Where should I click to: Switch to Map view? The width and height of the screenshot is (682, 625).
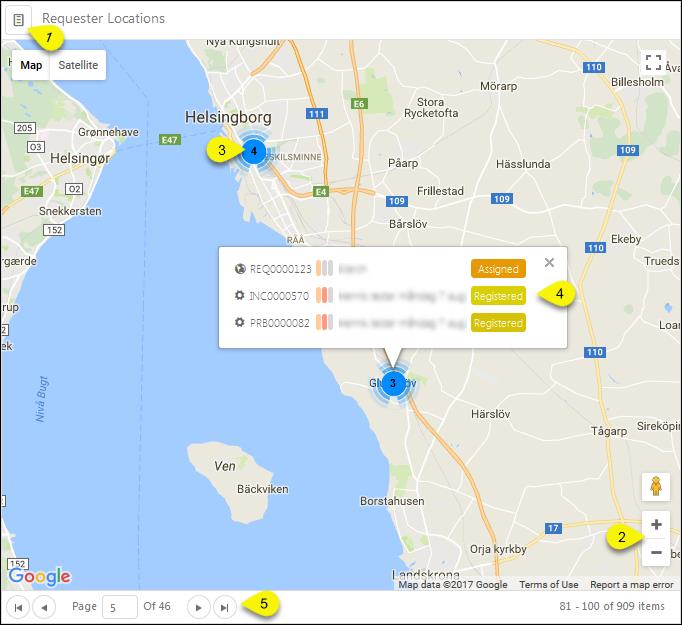(32, 65)
